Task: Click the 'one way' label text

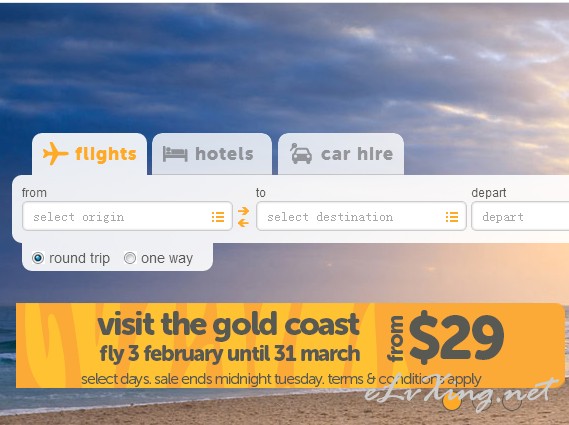Action: [x=167, y=258]
